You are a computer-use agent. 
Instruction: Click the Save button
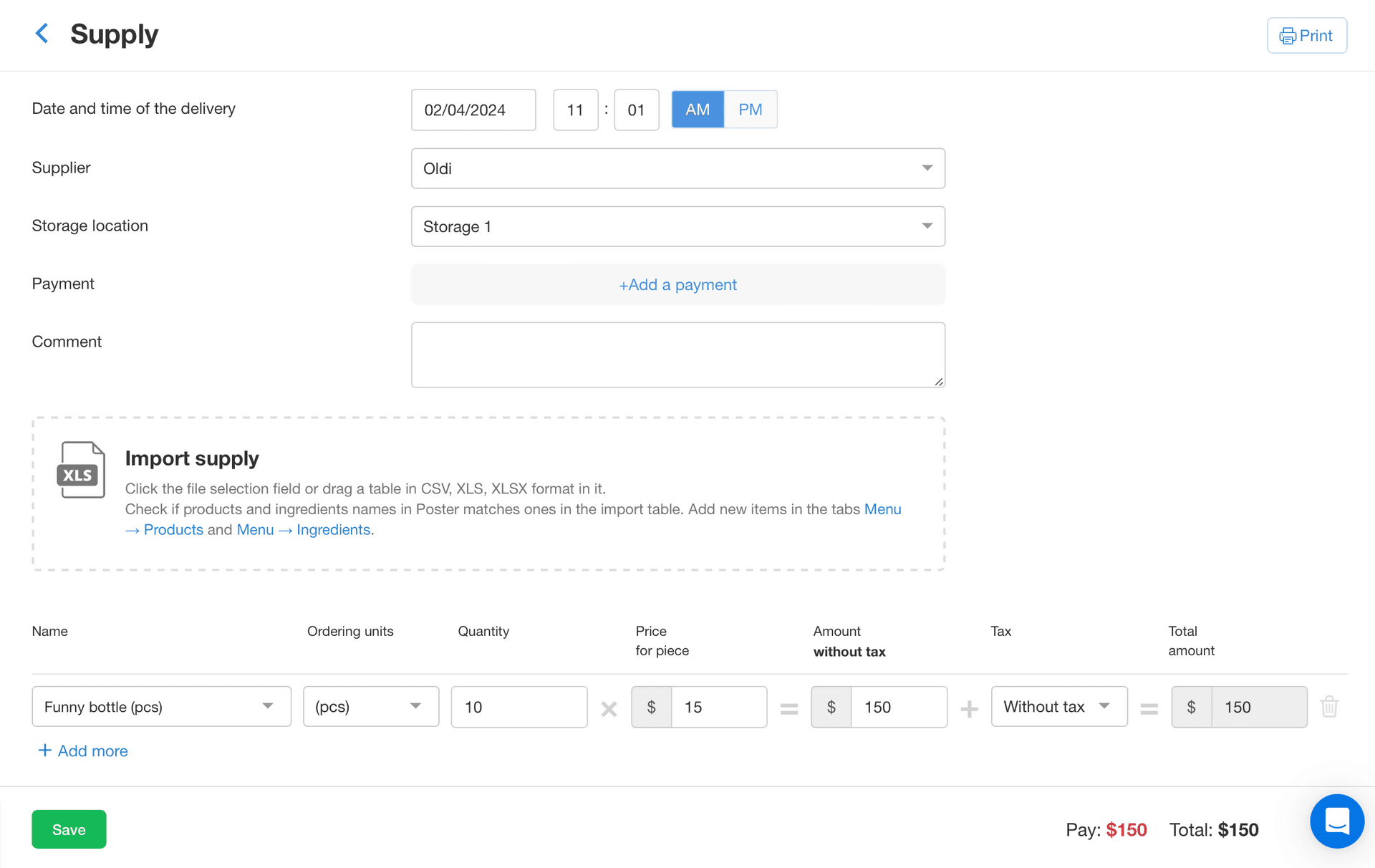68,829
